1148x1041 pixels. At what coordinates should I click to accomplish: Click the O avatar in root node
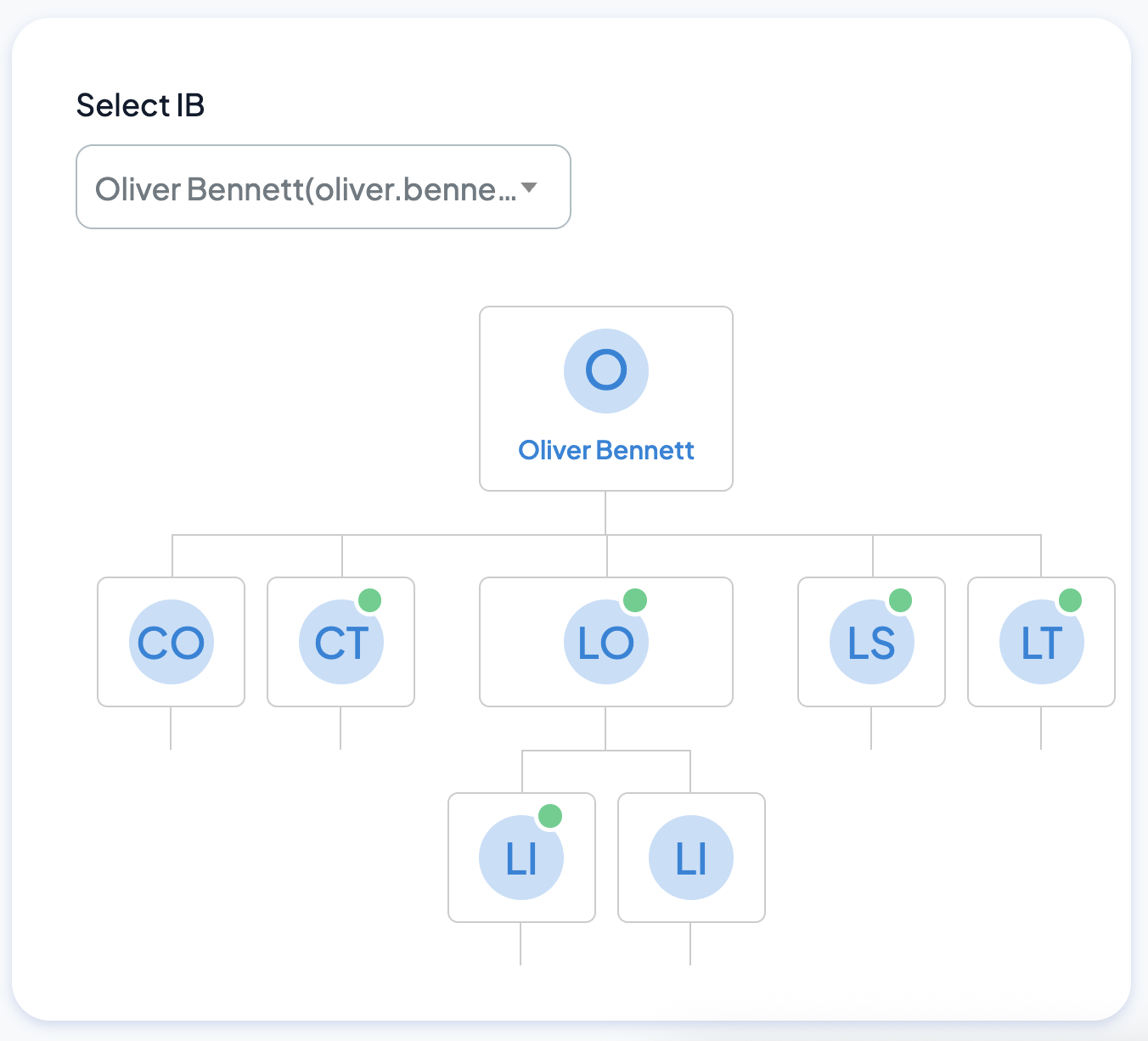click(606, 371)
